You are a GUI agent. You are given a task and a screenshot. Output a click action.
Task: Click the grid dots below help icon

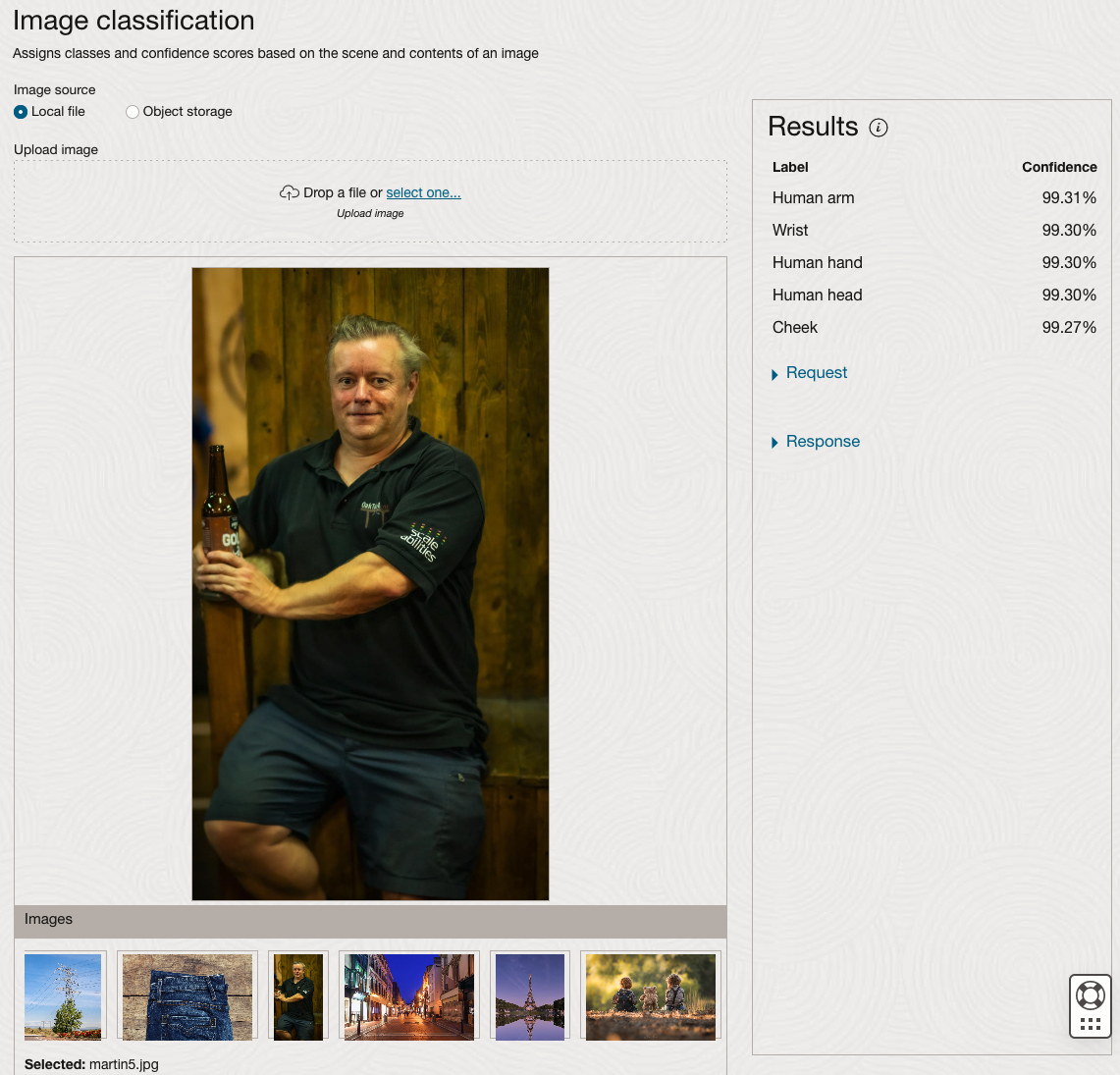pyautogui.click(x=1090, y=1024)
